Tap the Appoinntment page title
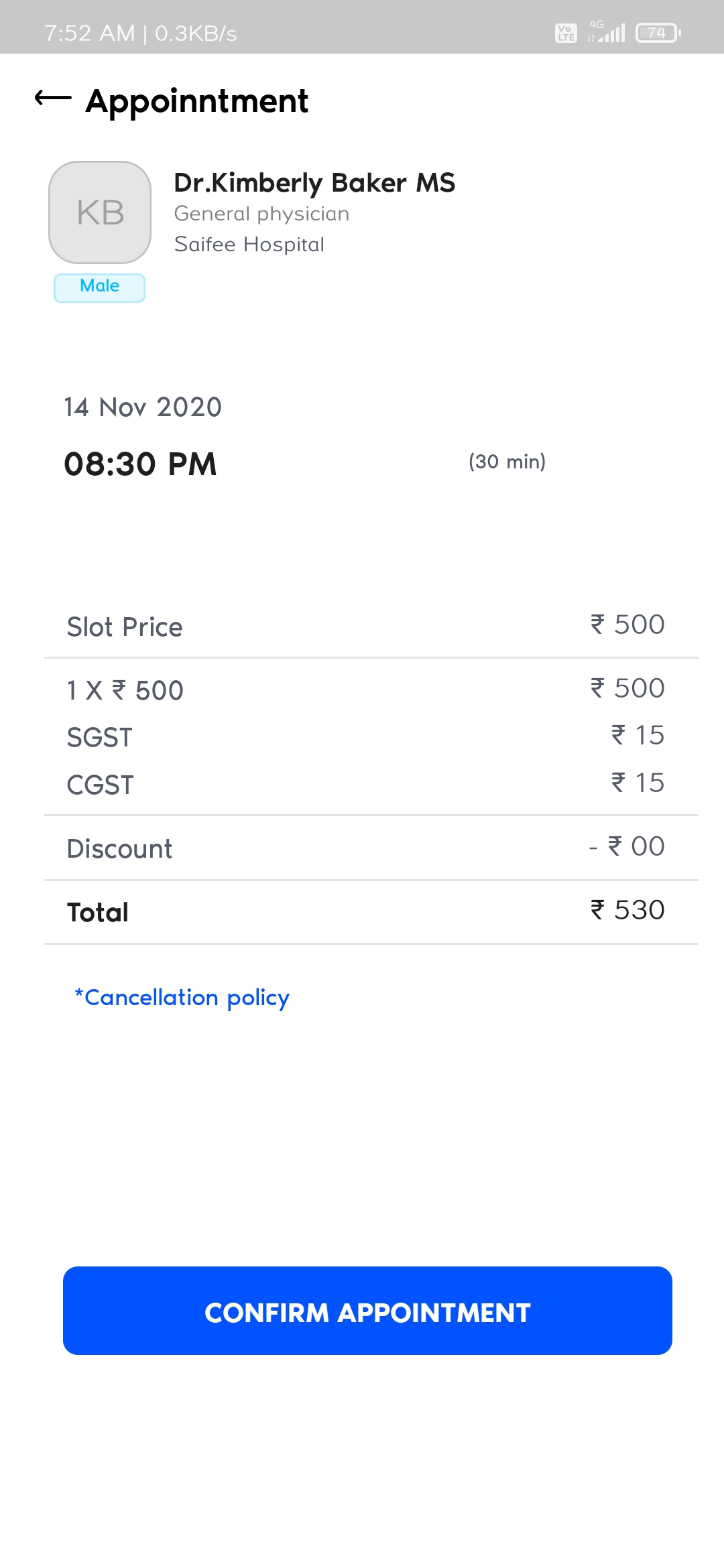The width and height of the screenshot is (724, 1568). 197,101
